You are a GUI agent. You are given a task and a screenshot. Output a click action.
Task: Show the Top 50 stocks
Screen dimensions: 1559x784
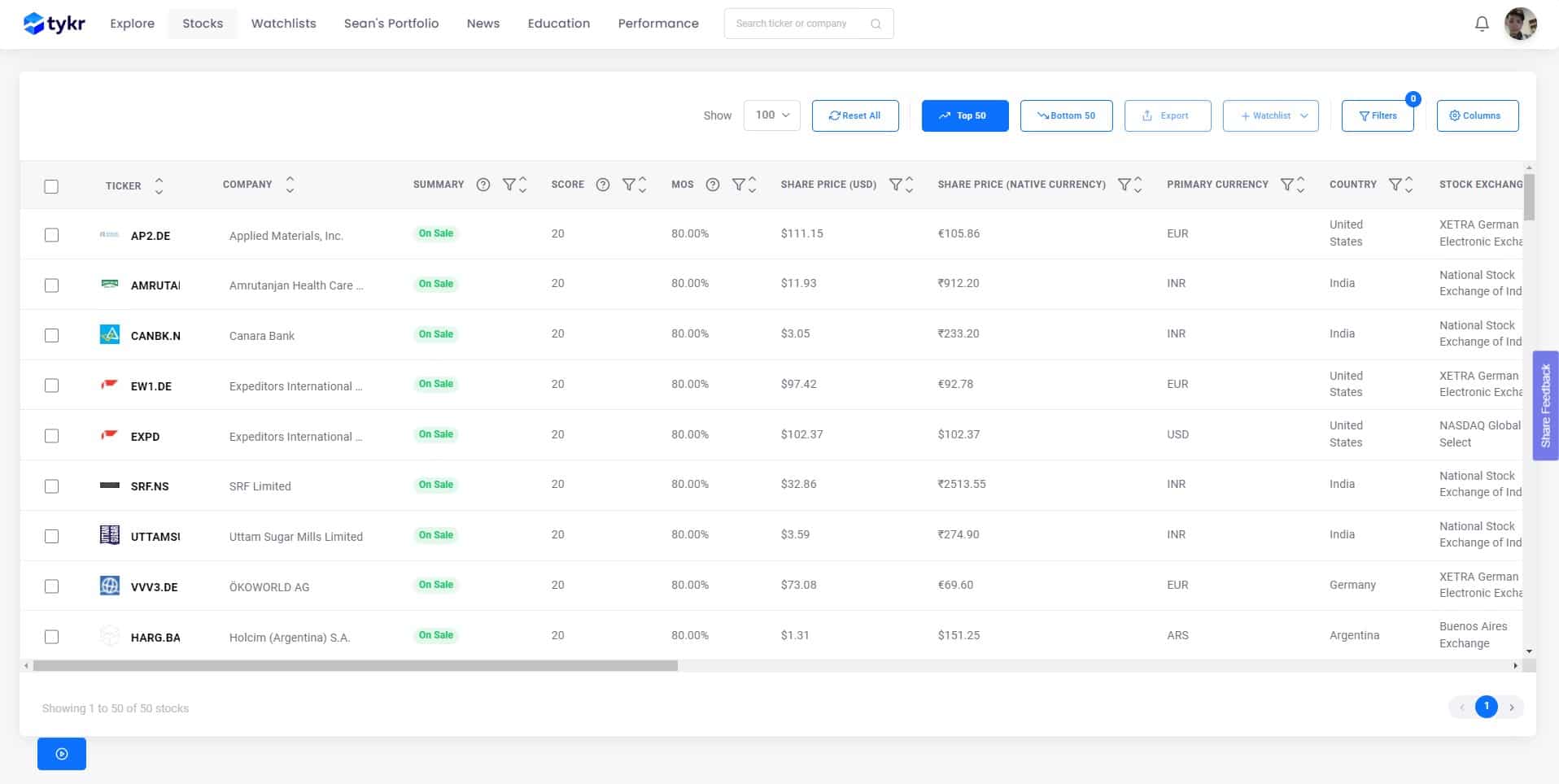click(965, 115)
